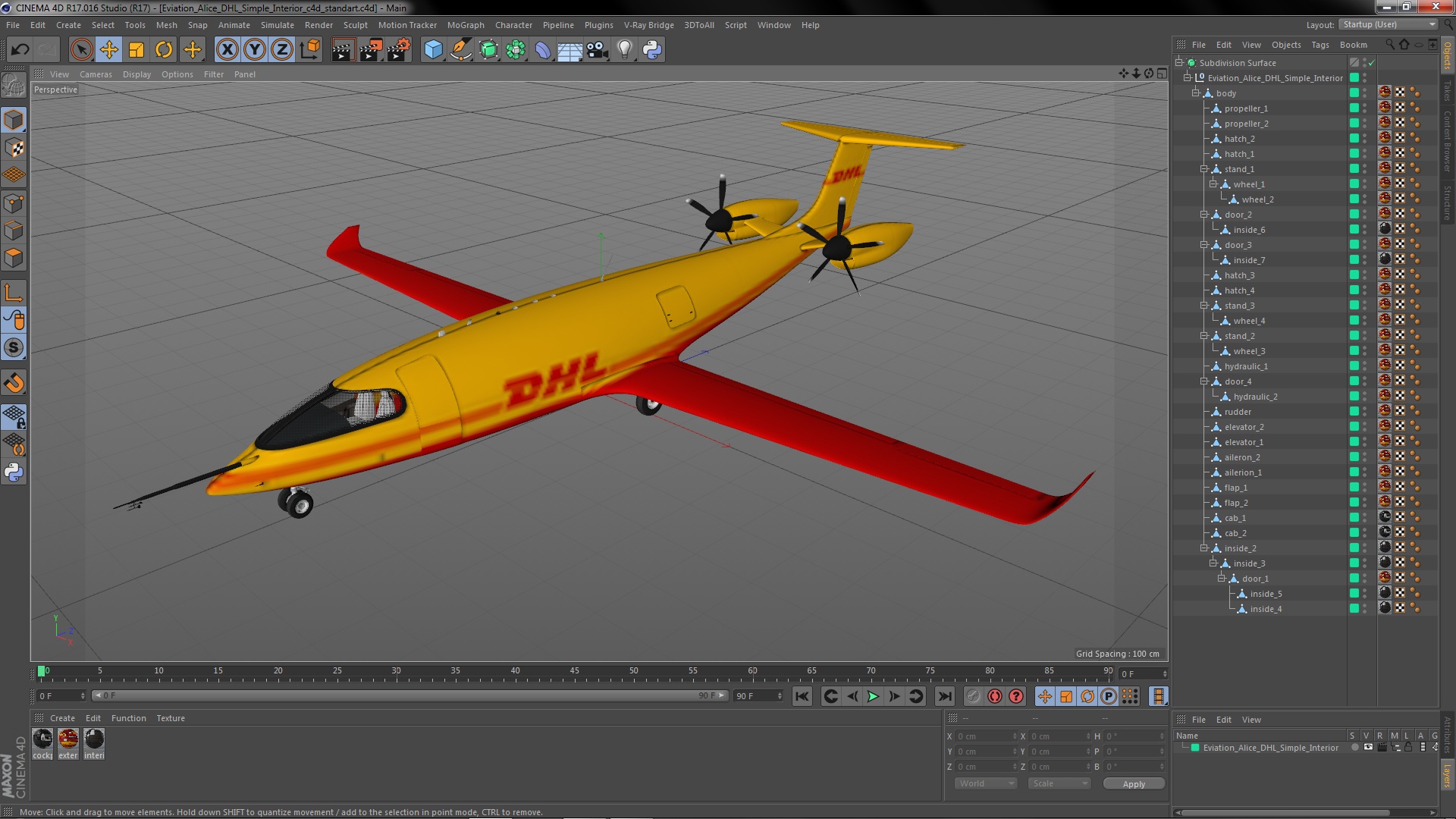Render the active view
Screen dimensions: 1456x819
[343, 50]
